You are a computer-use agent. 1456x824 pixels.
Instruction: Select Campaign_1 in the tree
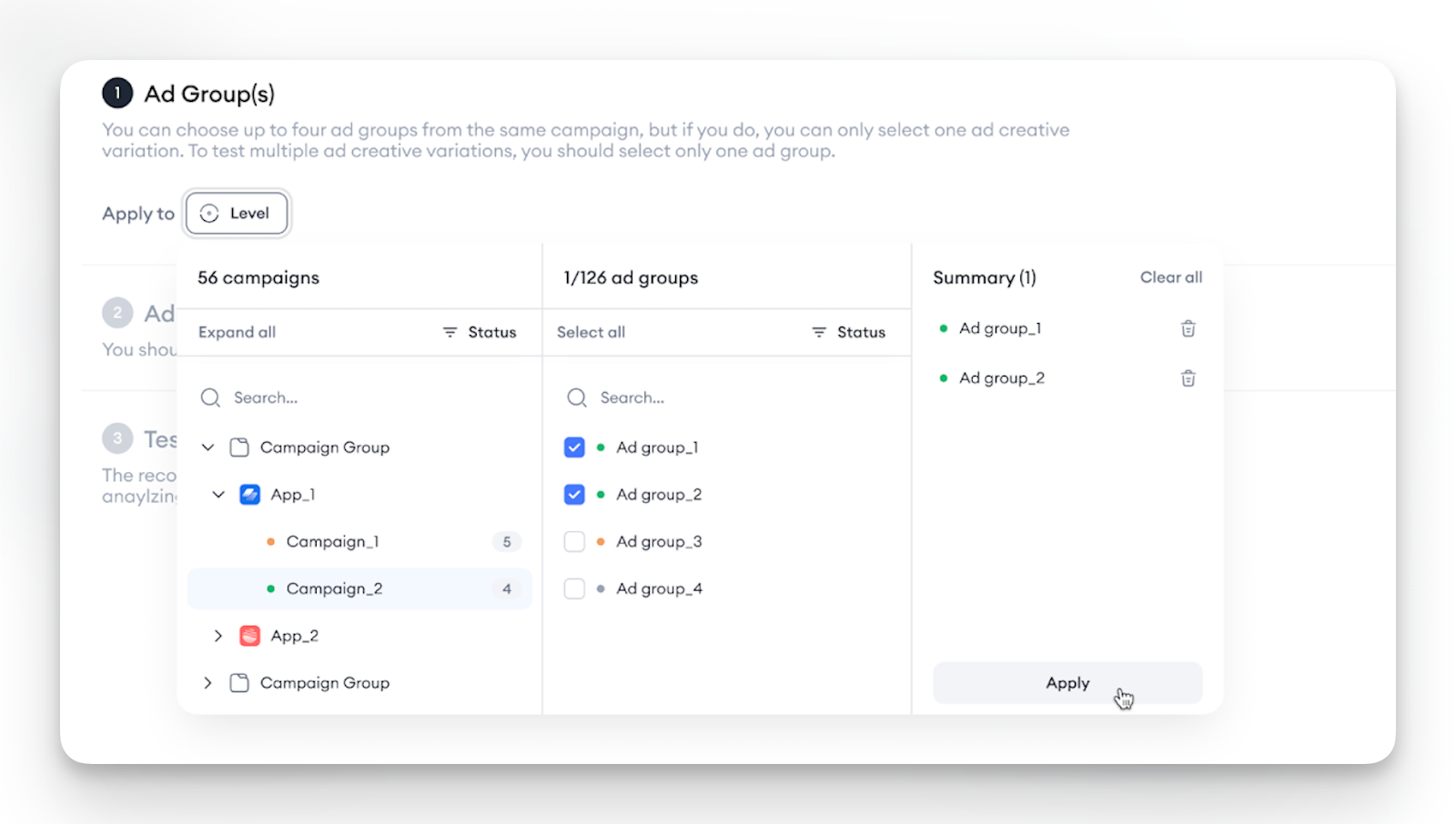coord(359,542)
